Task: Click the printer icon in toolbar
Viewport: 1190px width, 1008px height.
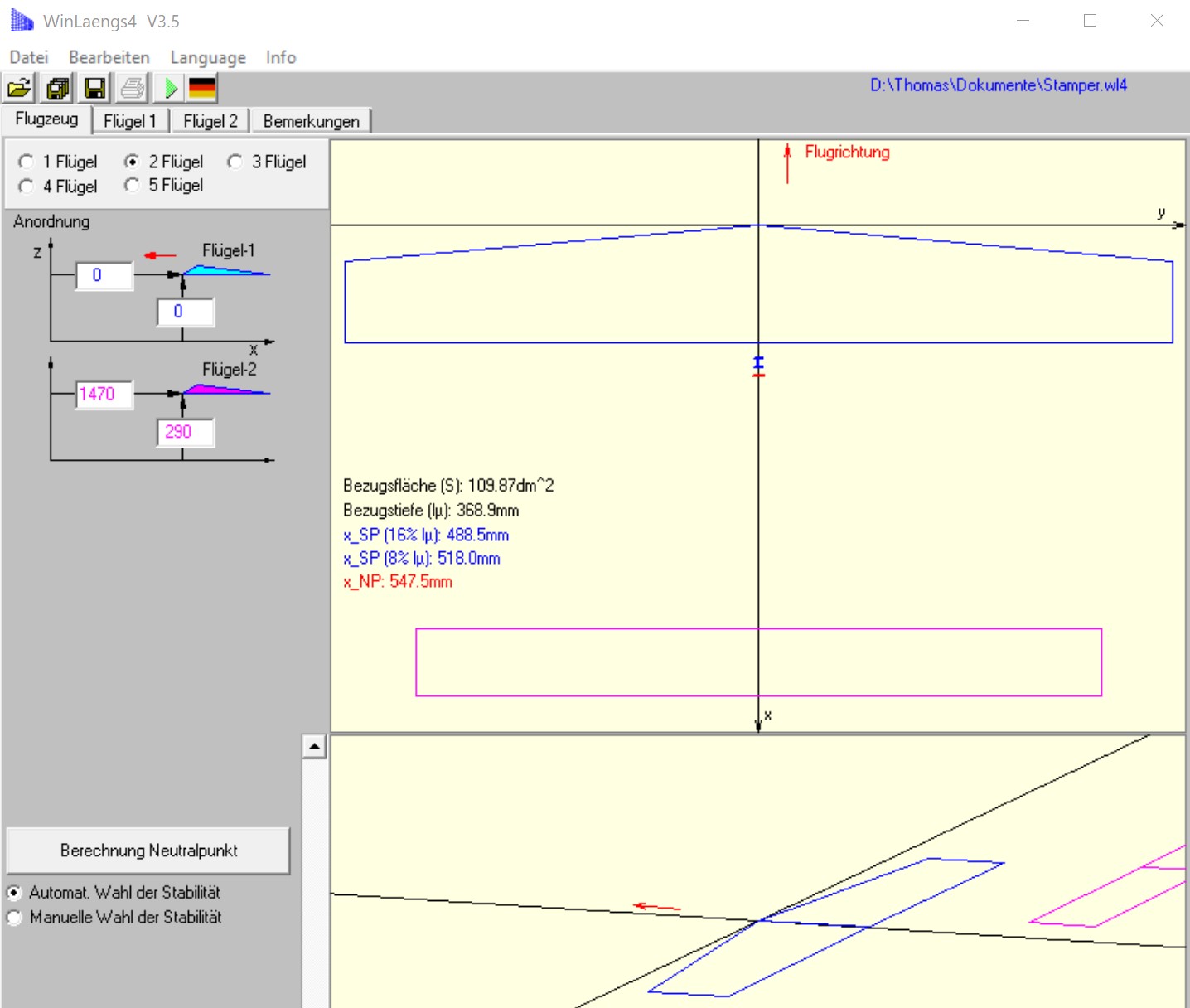Action: 133,88
